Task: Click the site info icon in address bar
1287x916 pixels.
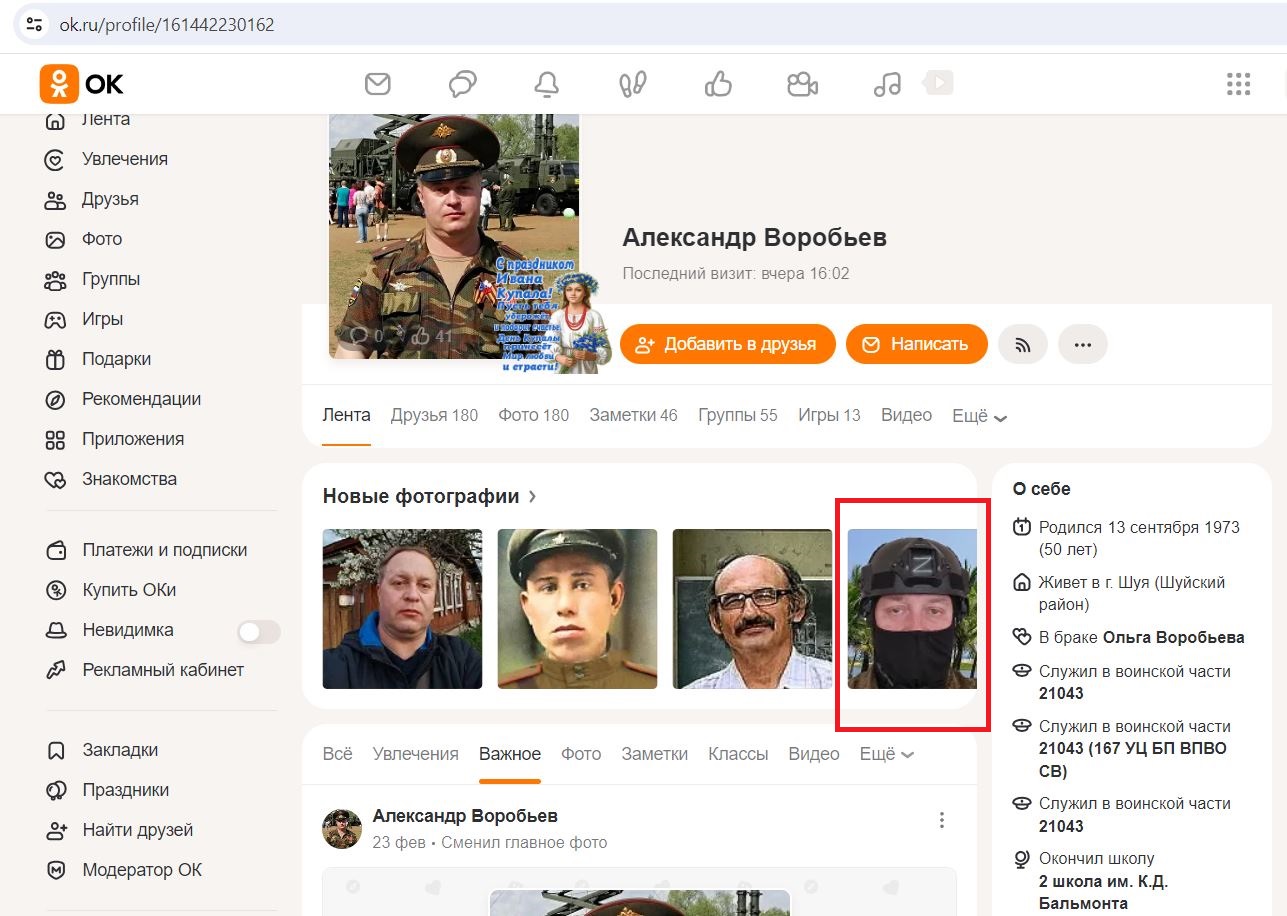Action: (34, 24)
